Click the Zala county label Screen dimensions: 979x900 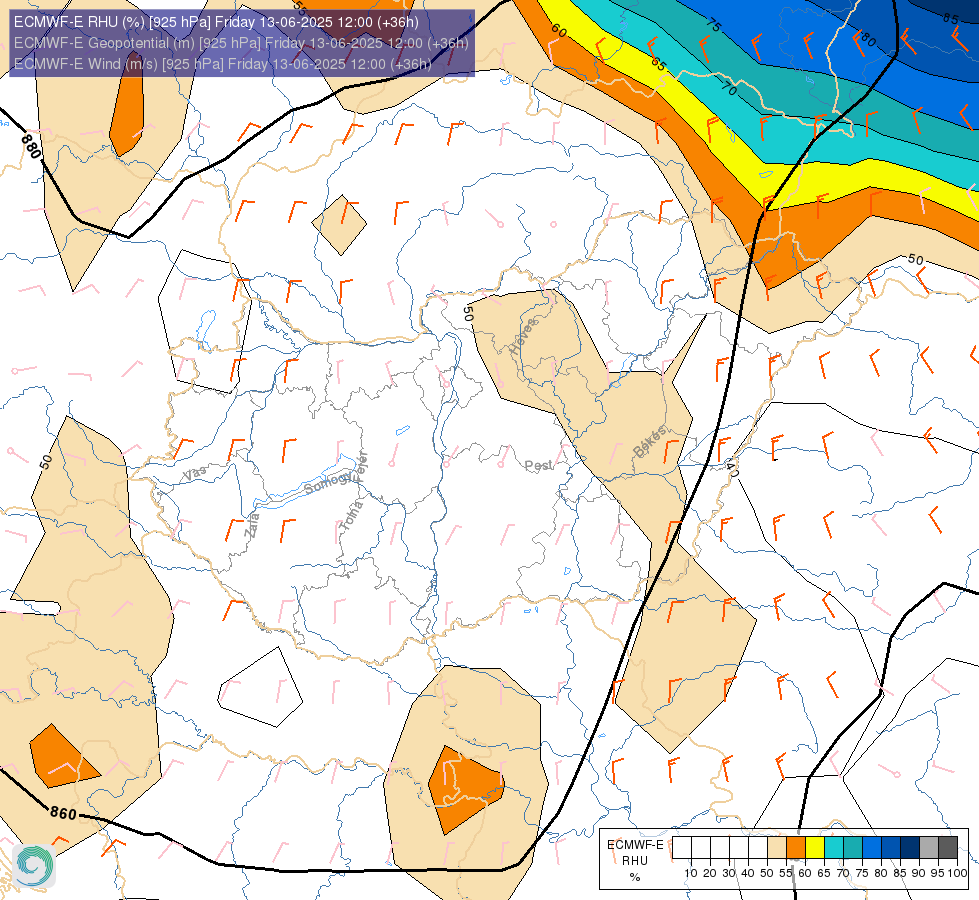tap(252, 525)
